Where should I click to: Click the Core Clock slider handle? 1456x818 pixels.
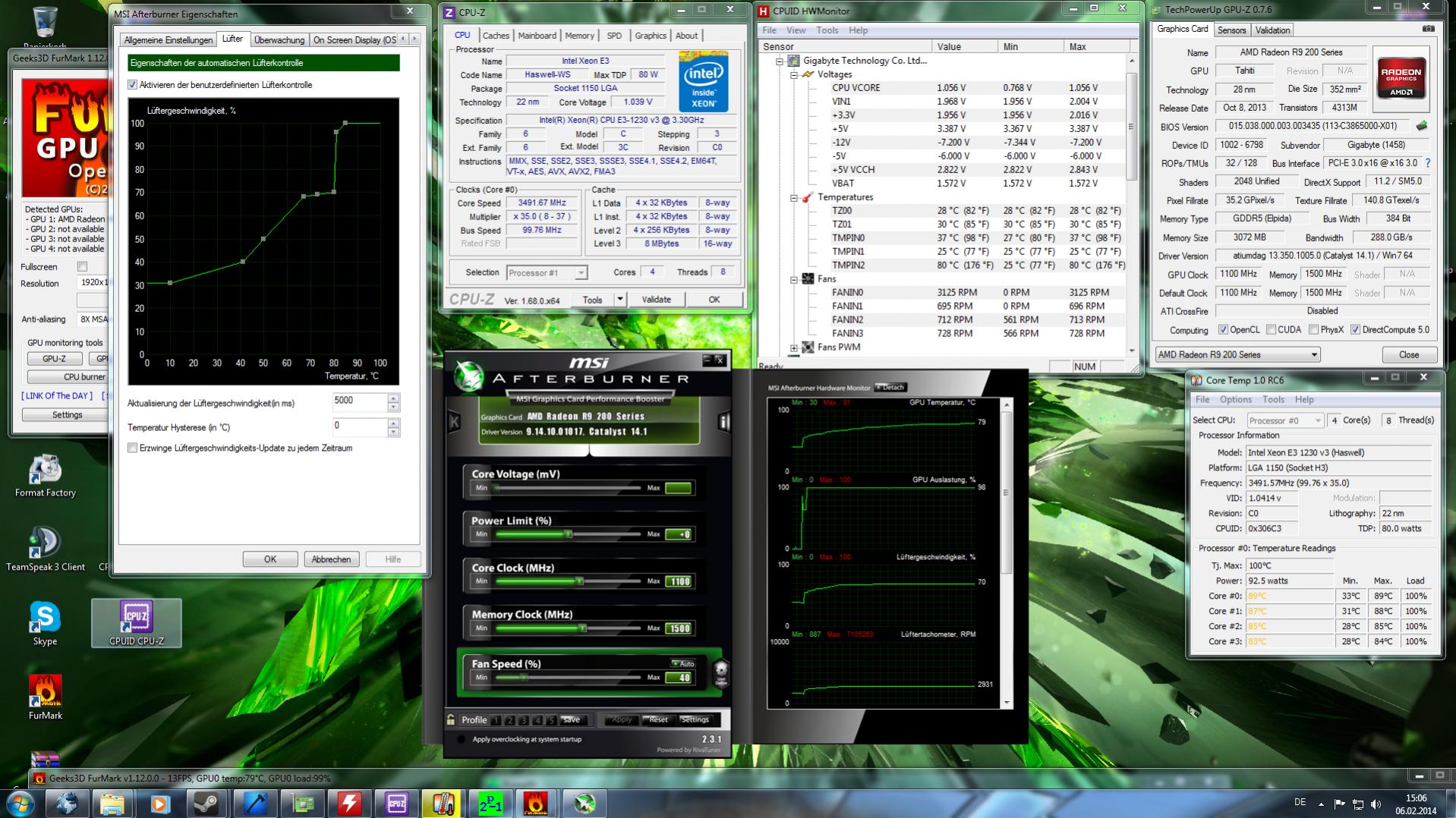(579, 581)
